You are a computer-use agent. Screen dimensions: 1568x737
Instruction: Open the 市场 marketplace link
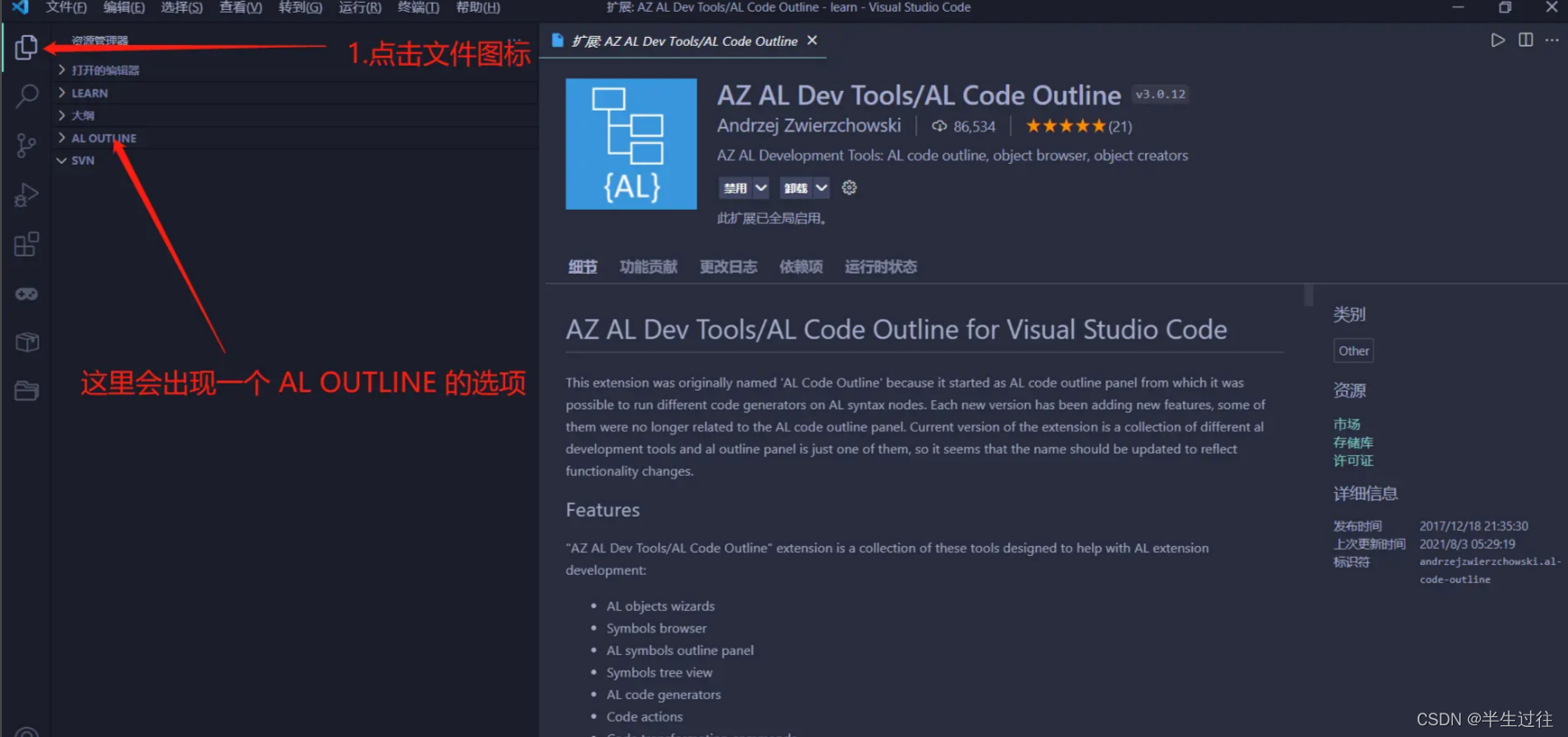tap(1347, 424)
